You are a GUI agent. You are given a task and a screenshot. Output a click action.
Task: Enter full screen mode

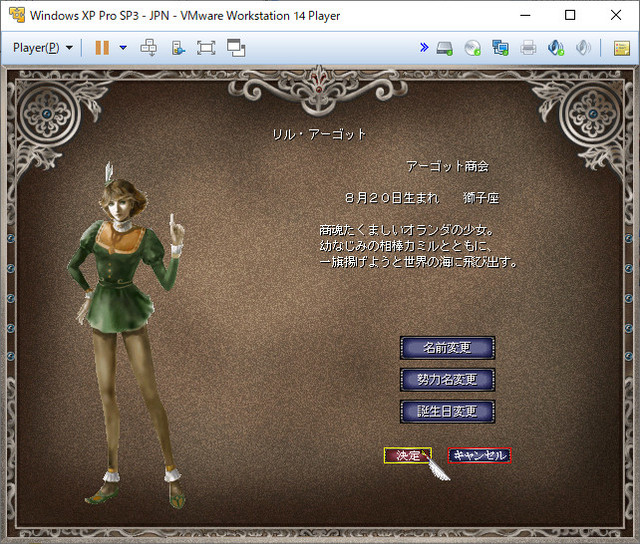pos(206,48)
